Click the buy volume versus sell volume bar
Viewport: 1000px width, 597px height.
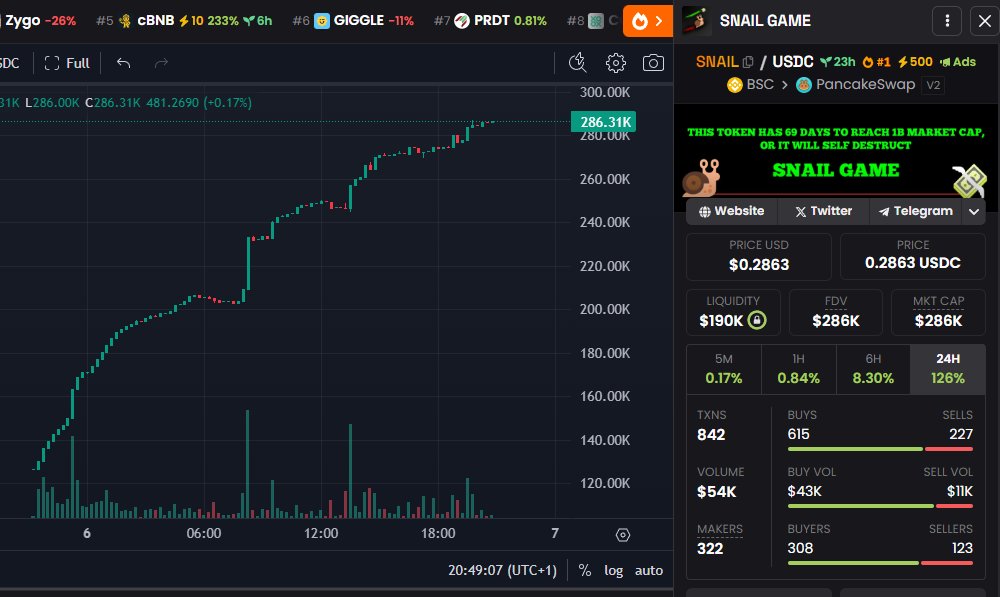[x=880, y=506]
